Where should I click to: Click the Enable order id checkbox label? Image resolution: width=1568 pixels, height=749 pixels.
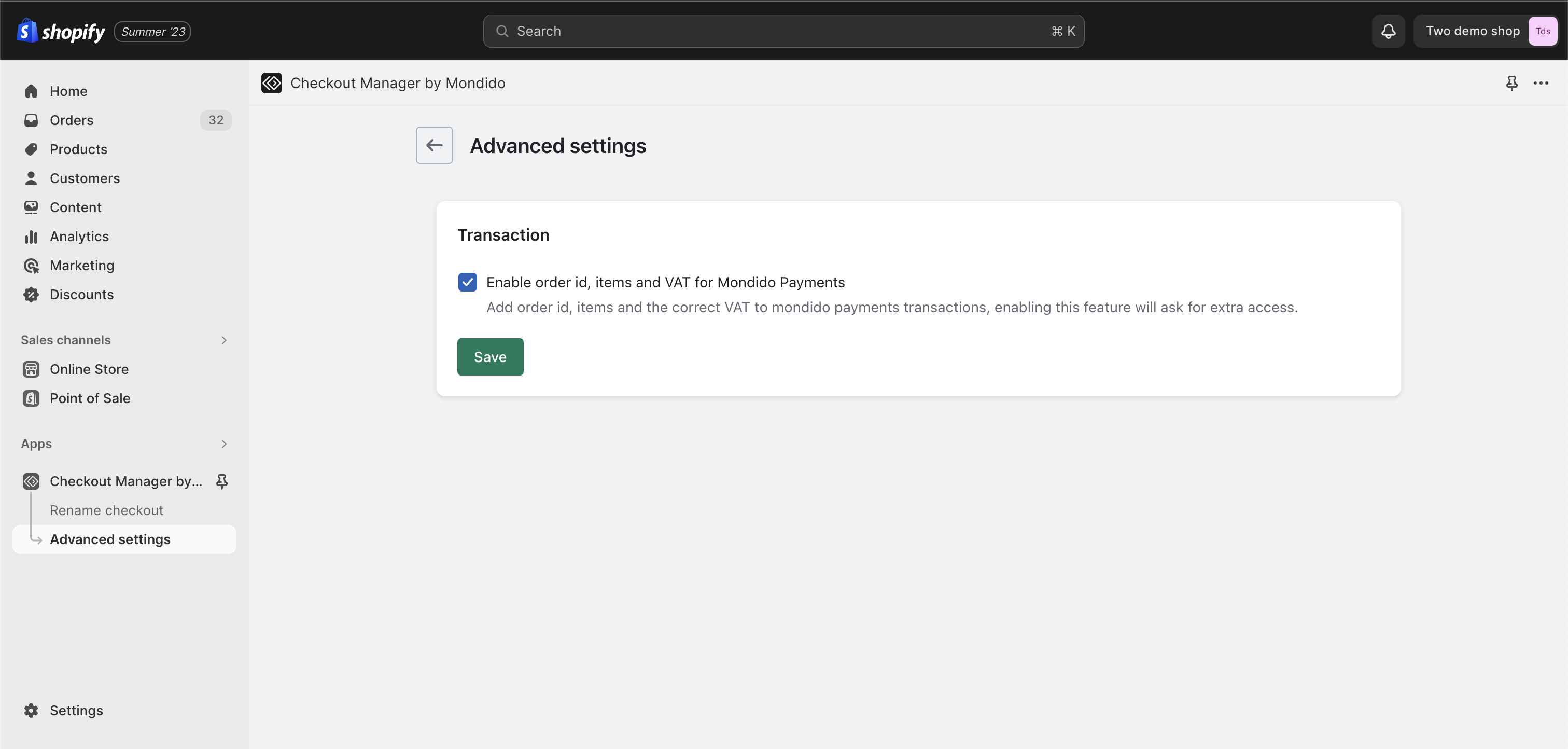(x=665, y=282)
